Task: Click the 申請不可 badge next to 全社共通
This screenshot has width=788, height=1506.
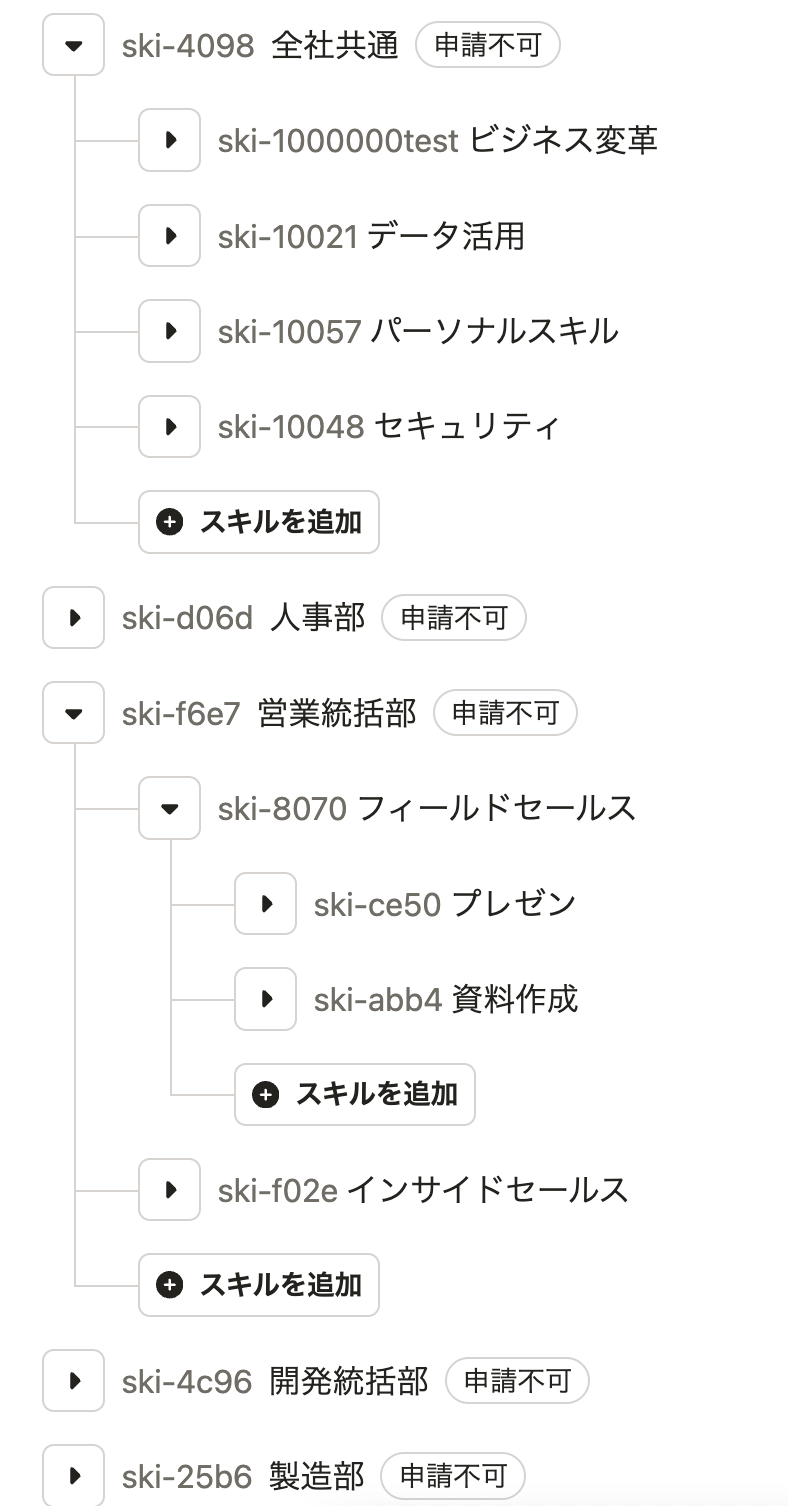Action: (487, 46)
